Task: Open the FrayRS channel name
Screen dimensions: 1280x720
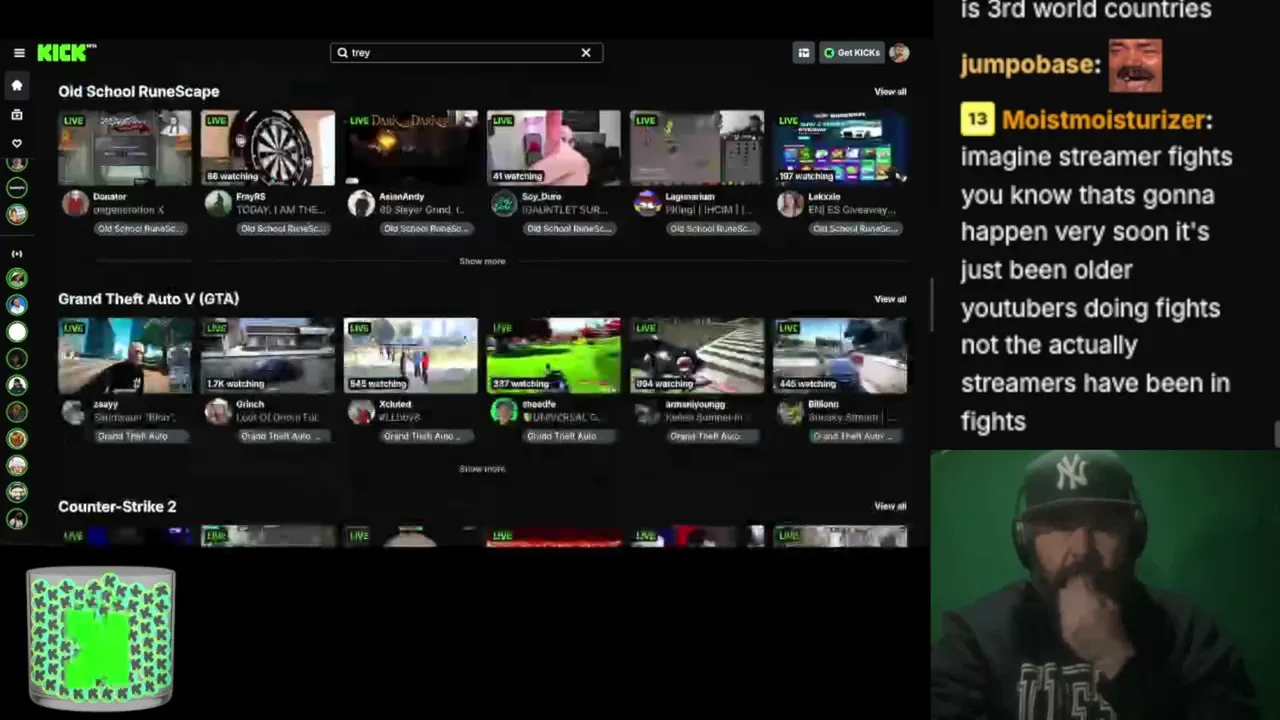Action: point(251,197)
